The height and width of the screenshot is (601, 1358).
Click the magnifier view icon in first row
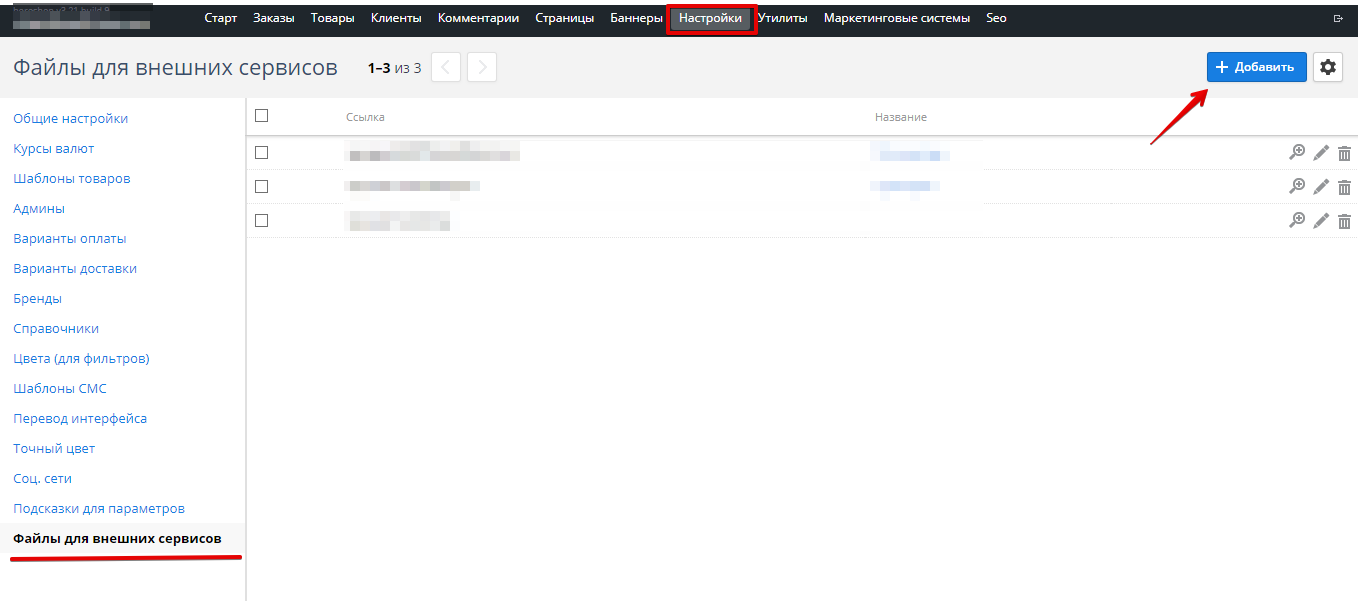1297,153
